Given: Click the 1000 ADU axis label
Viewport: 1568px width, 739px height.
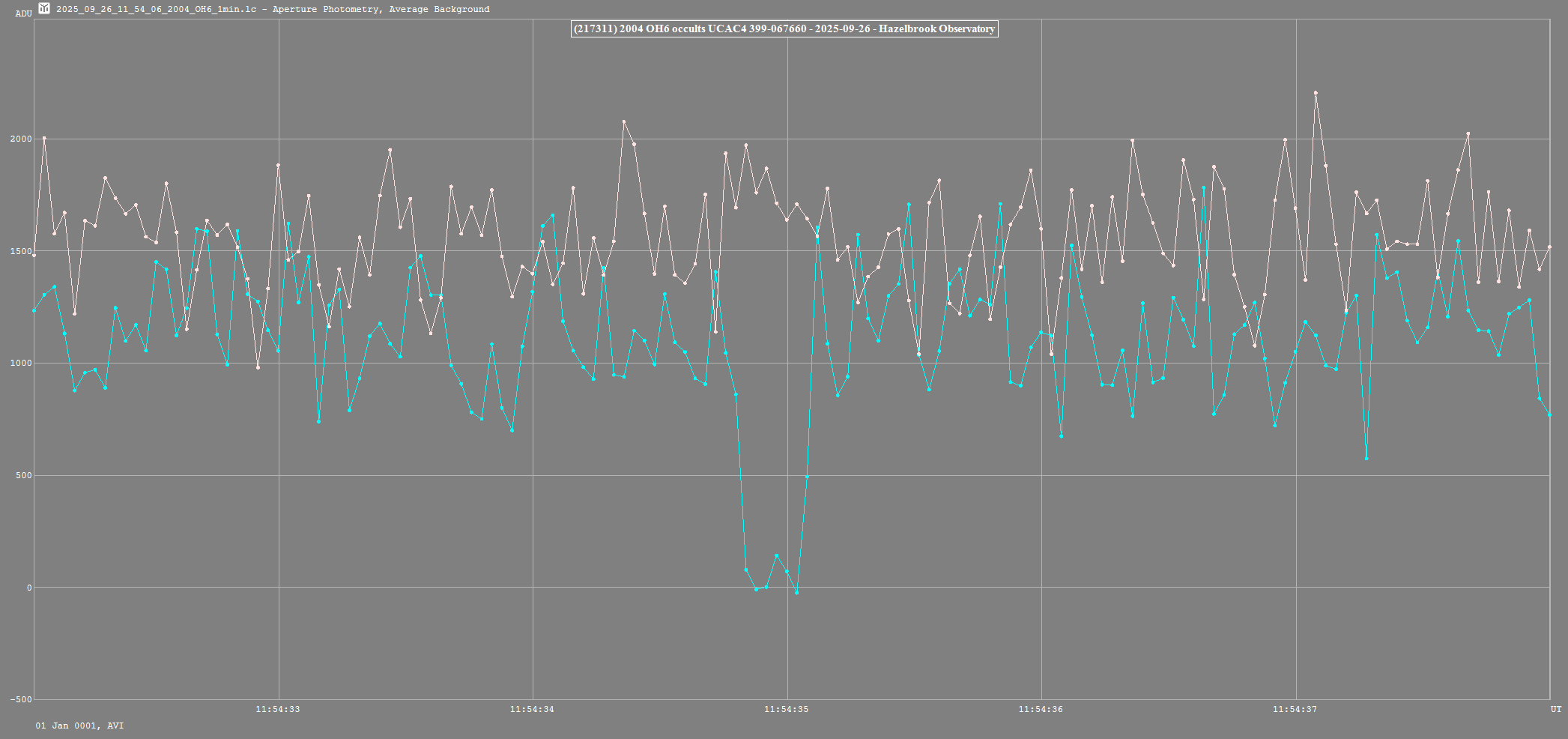Looking at the screenshot, I should tap(21, 364).
